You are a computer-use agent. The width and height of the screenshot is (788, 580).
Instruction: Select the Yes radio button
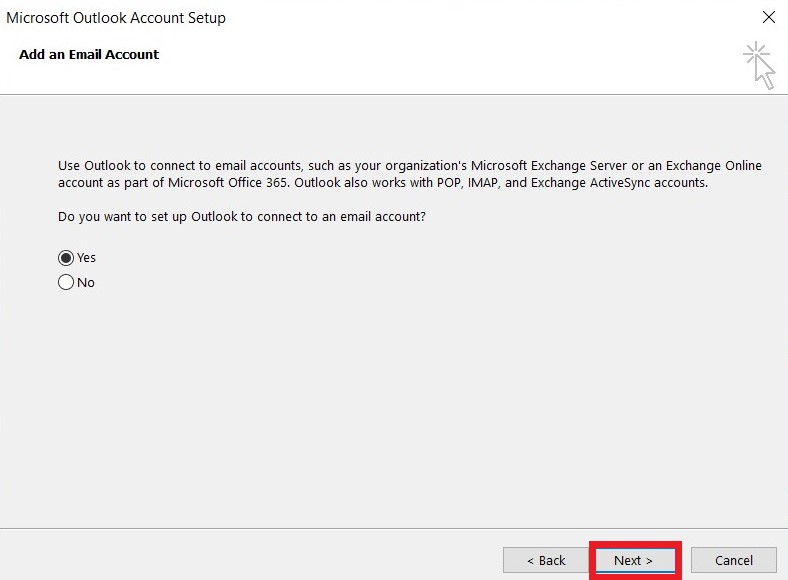[66, 258]
